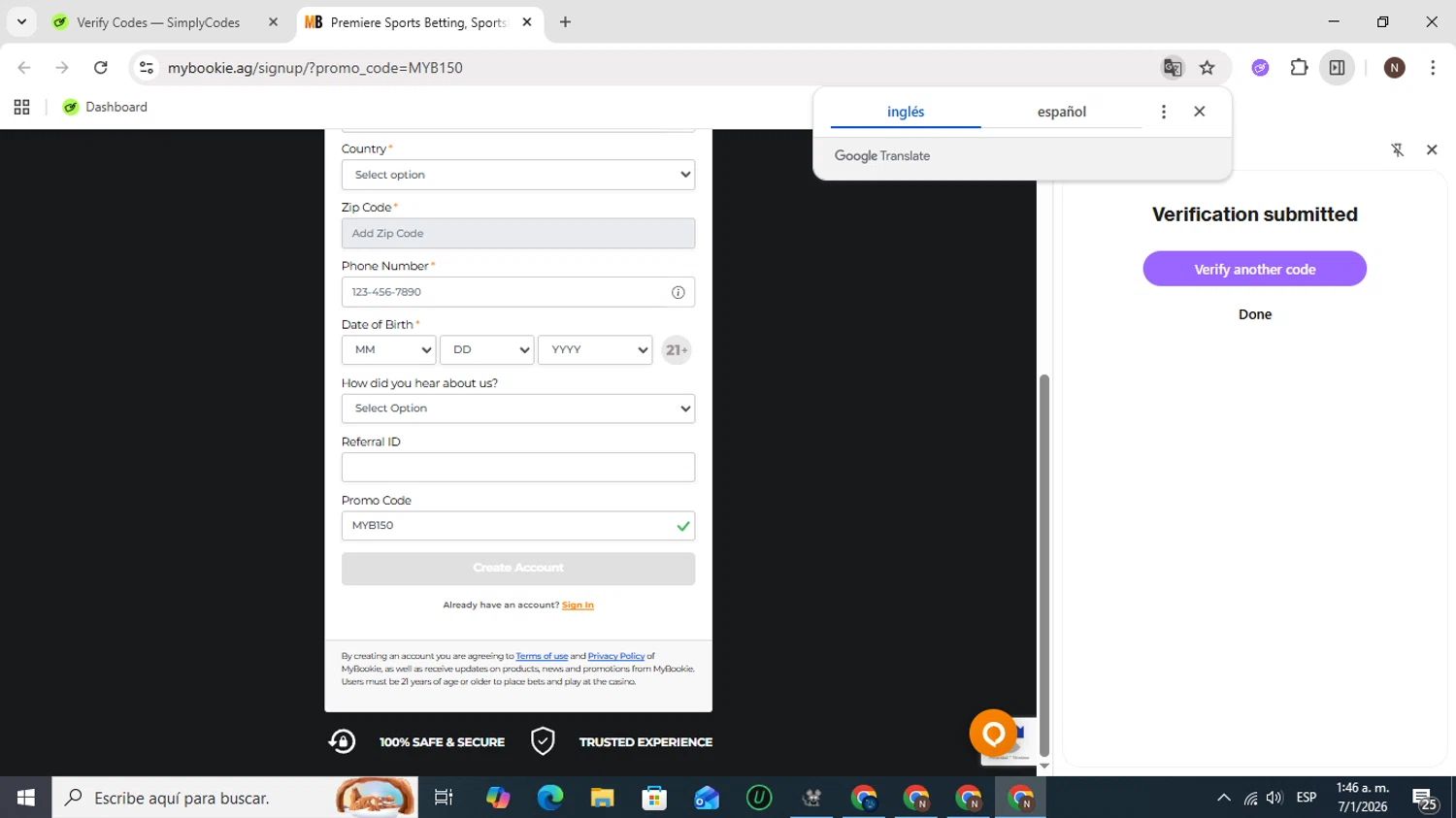Close the Google Translate popup

[x=1200, y=112]
